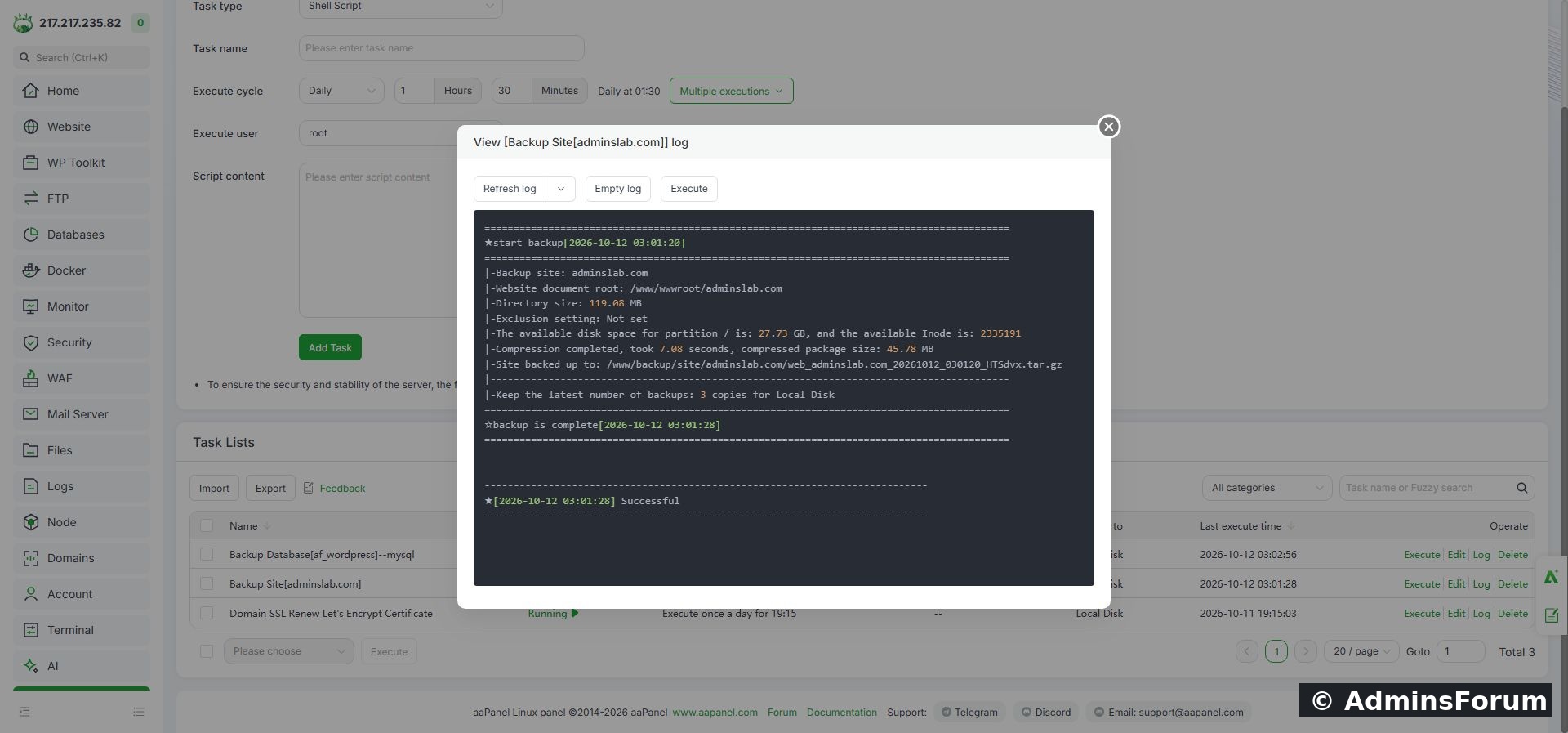Screen dimensions: 1568x733
Task: Click the green Add Task button
Action: pos(330,347)
